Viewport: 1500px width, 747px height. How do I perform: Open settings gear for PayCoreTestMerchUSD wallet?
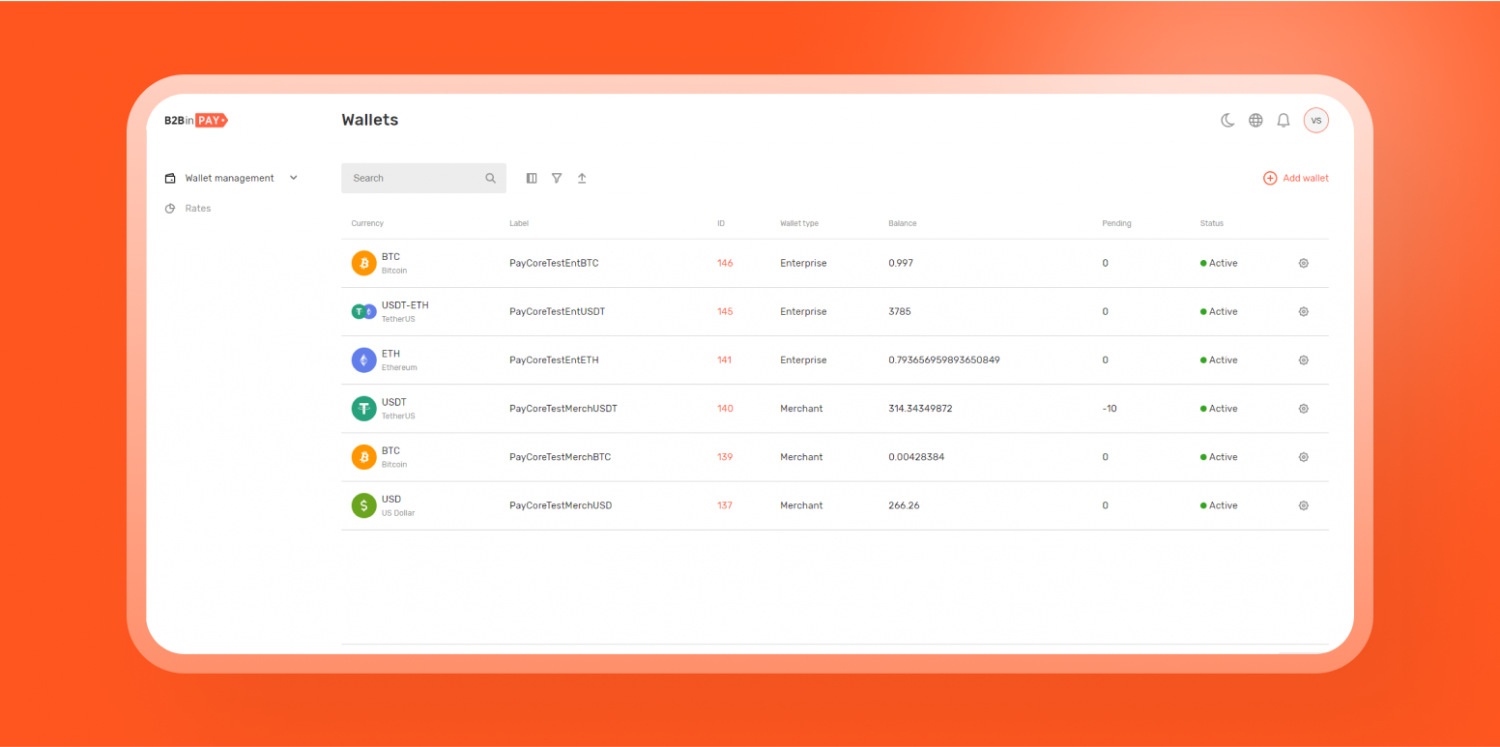pyautogui.click(x=1303, y=505)
